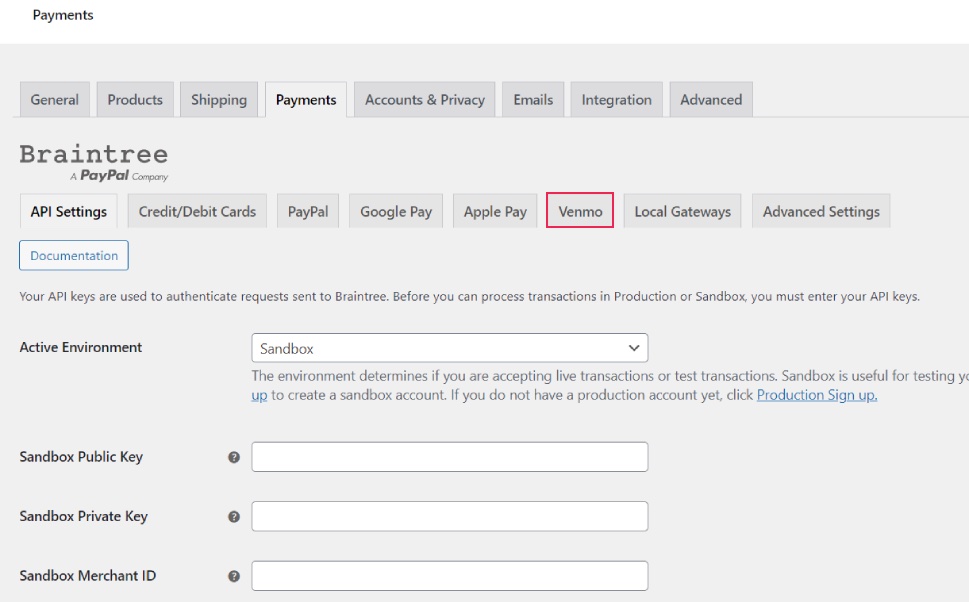
Task: Open the Active Environment dropdown
Action: tap(449, 348)
